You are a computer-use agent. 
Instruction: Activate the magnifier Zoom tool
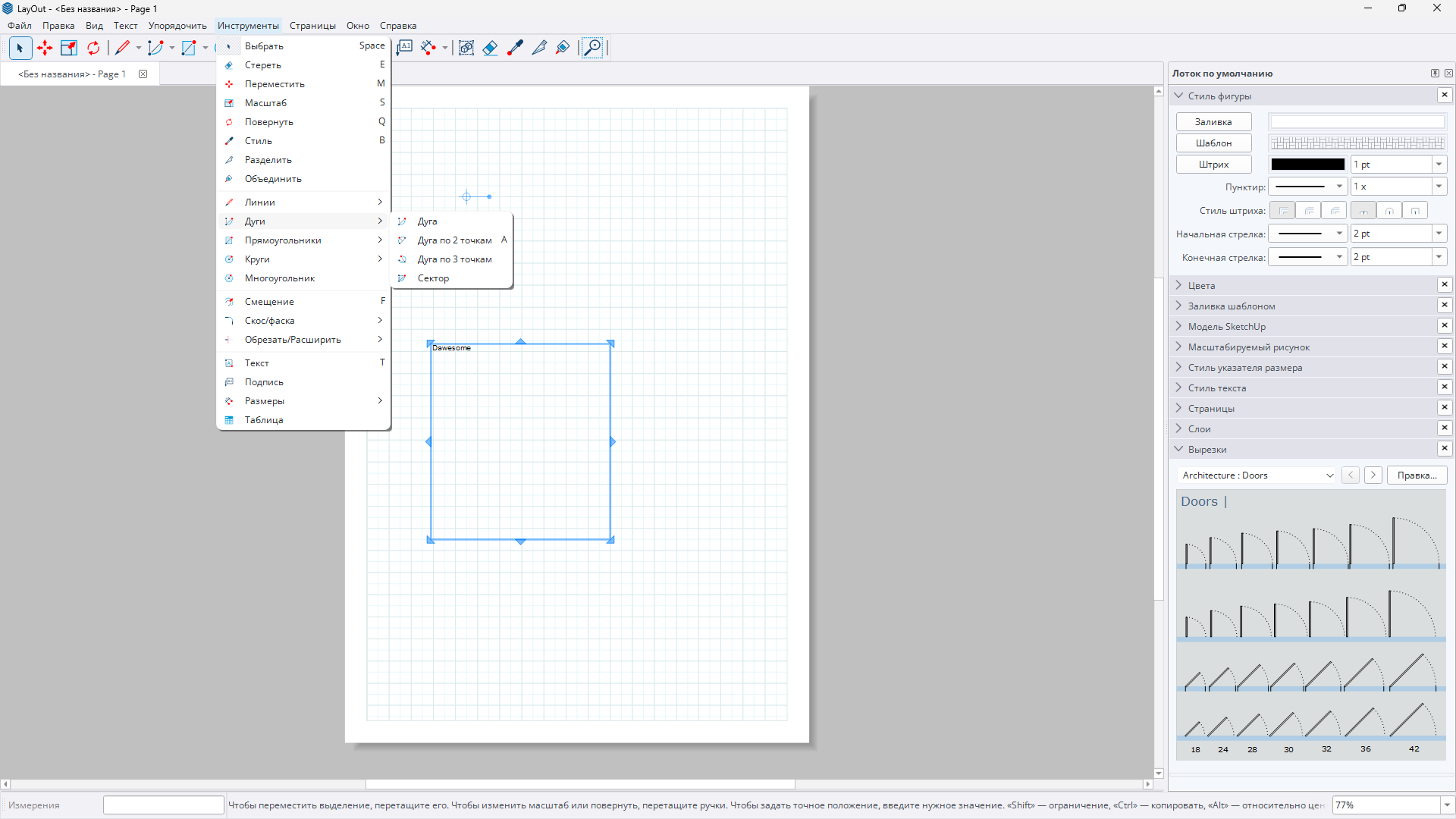click(591, 48)
